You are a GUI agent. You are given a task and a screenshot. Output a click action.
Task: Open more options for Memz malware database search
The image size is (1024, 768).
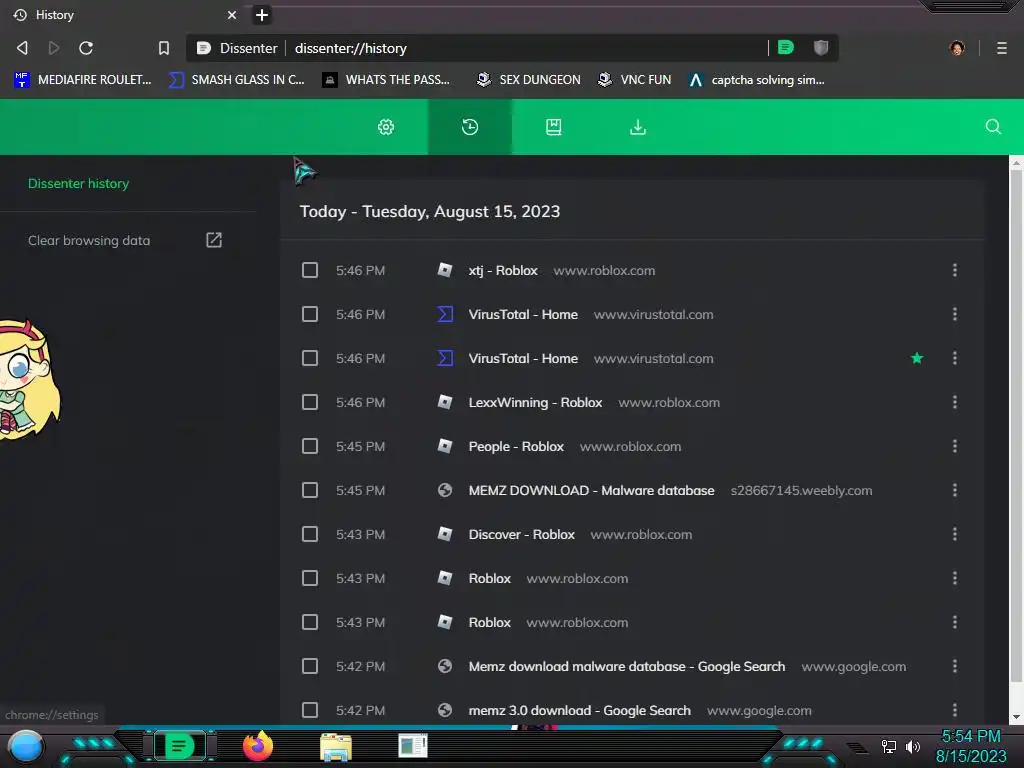pyautogui.click(x=955, y=666)
